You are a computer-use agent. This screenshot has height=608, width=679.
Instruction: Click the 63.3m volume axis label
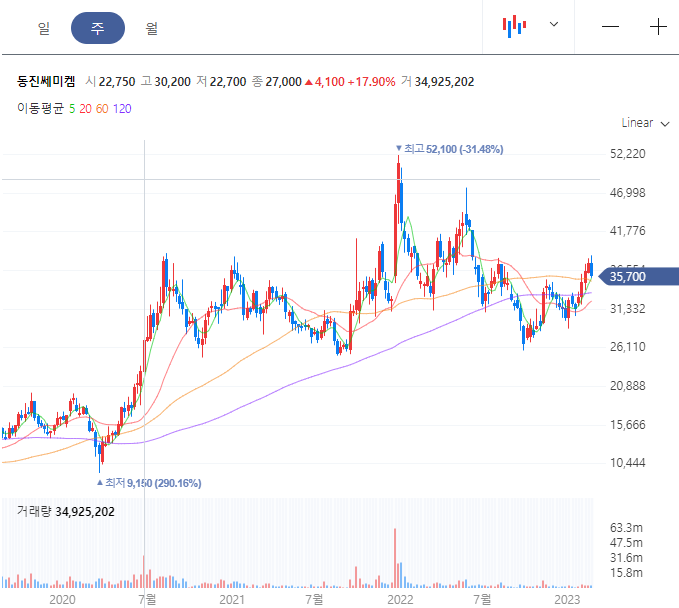(x=626, y=528)
